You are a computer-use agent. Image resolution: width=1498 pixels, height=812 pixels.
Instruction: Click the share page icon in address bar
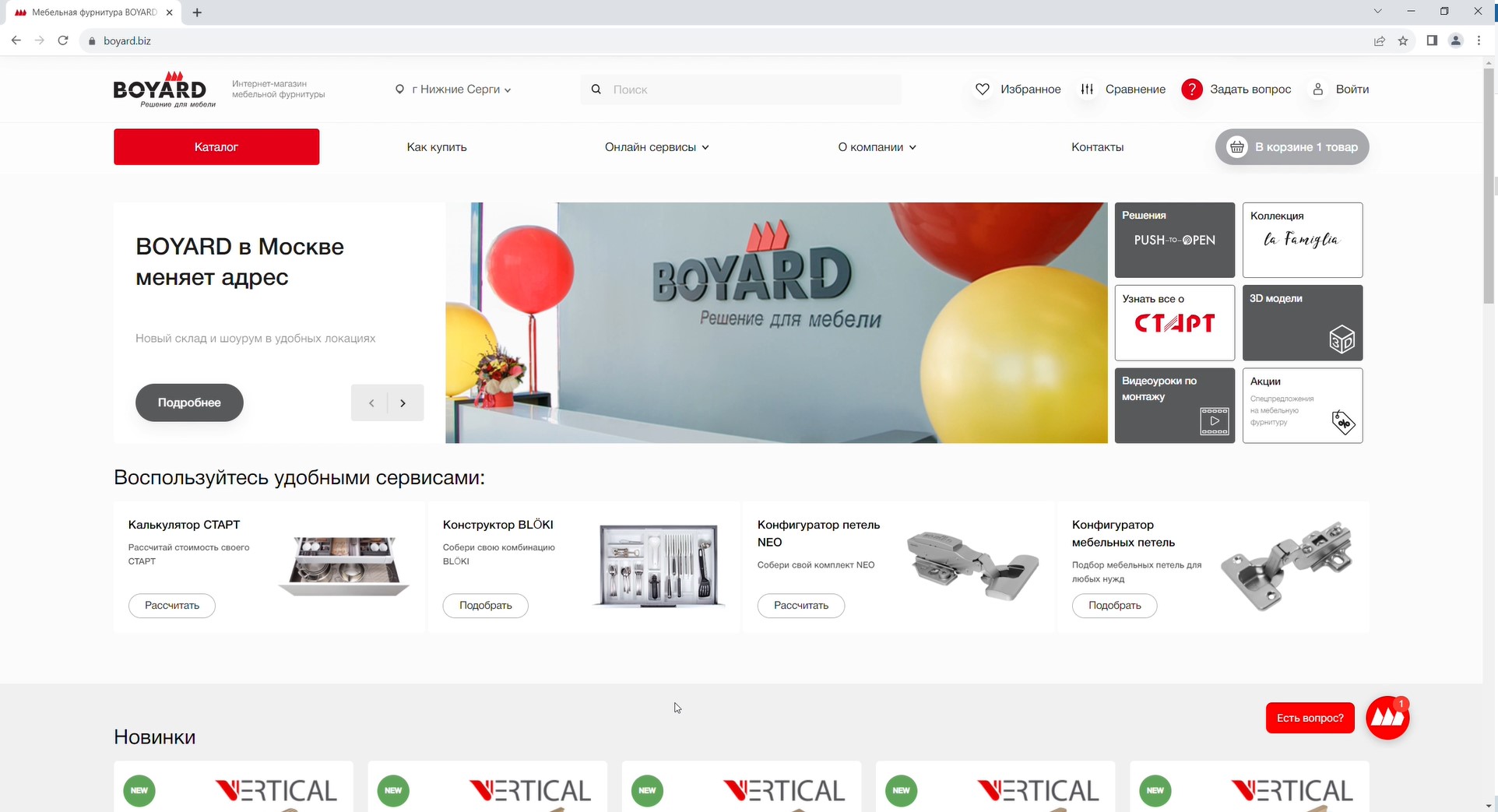[x=1380, y=40]
